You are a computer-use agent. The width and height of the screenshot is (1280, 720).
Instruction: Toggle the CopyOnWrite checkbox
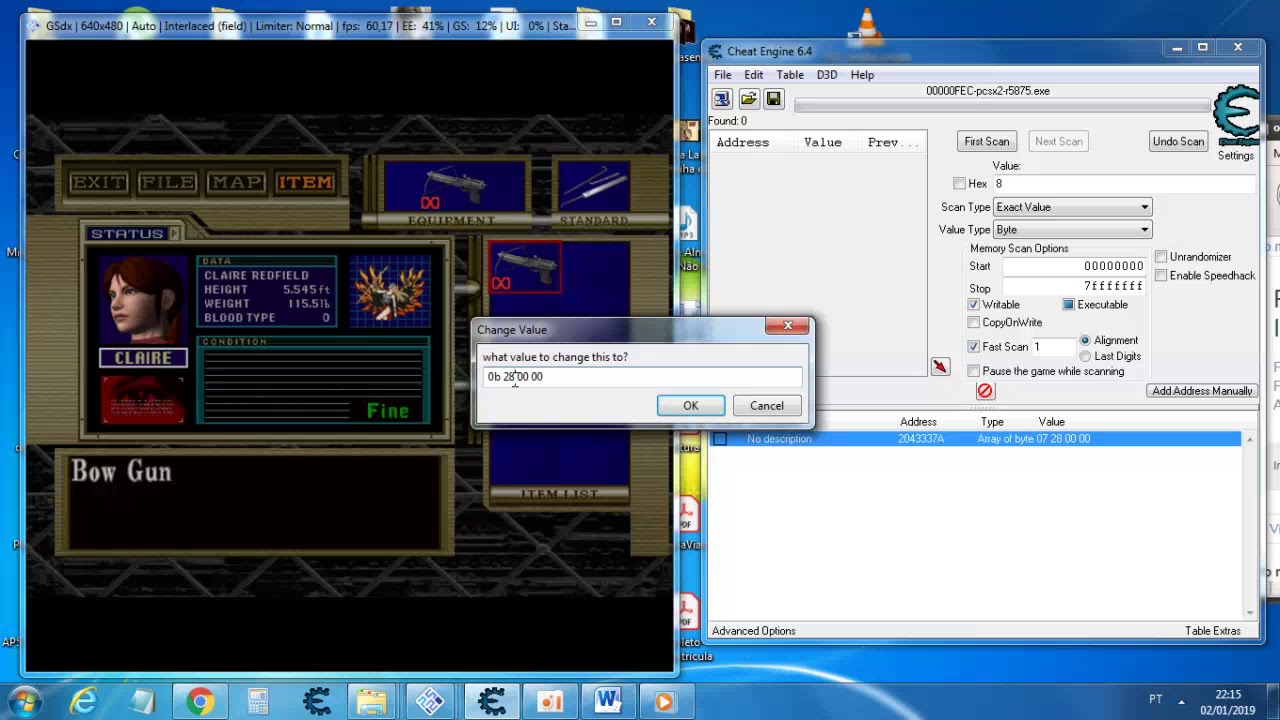pos(974,323)
